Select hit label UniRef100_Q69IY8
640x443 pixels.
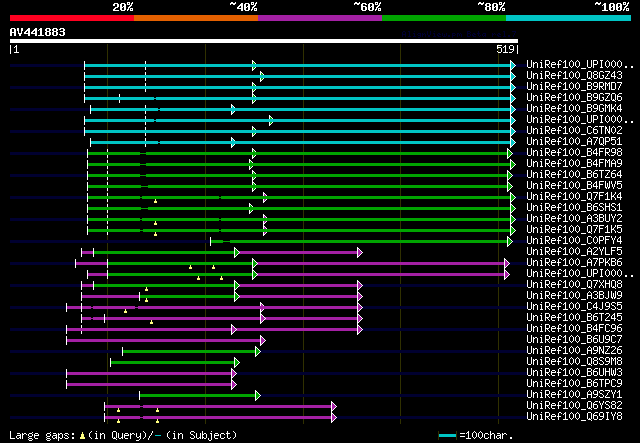pos(574,417)
